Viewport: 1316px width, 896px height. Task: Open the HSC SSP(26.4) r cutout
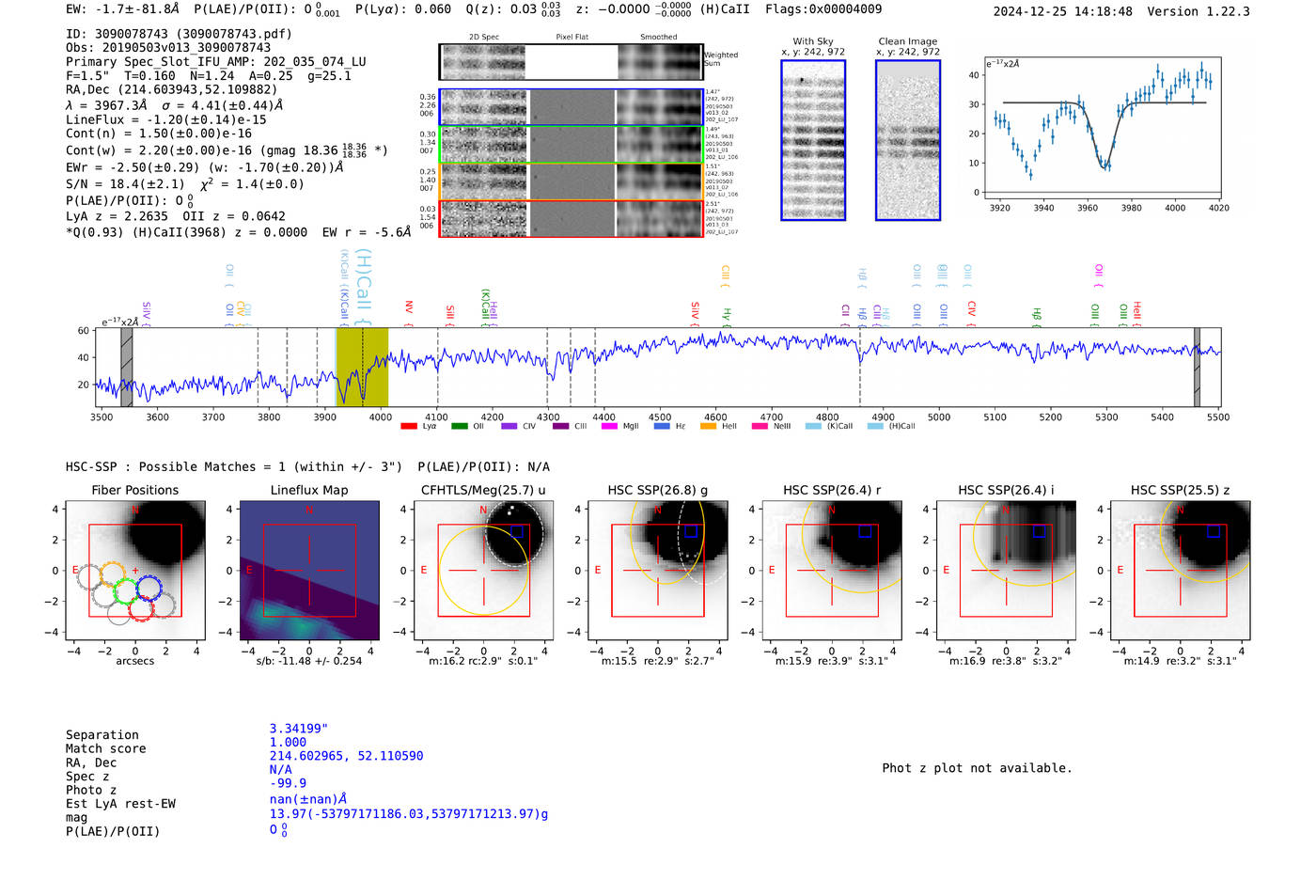(832, 571)
